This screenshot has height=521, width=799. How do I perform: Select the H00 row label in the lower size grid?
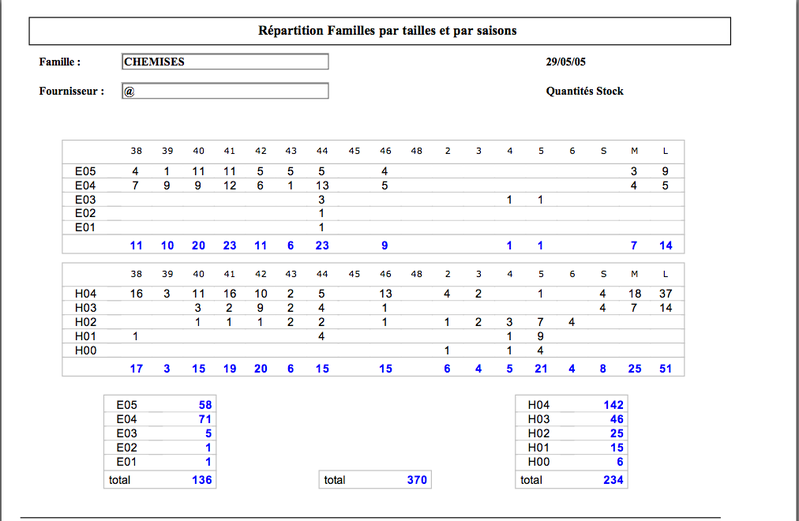pyautogui.click(x=85, y=351)
